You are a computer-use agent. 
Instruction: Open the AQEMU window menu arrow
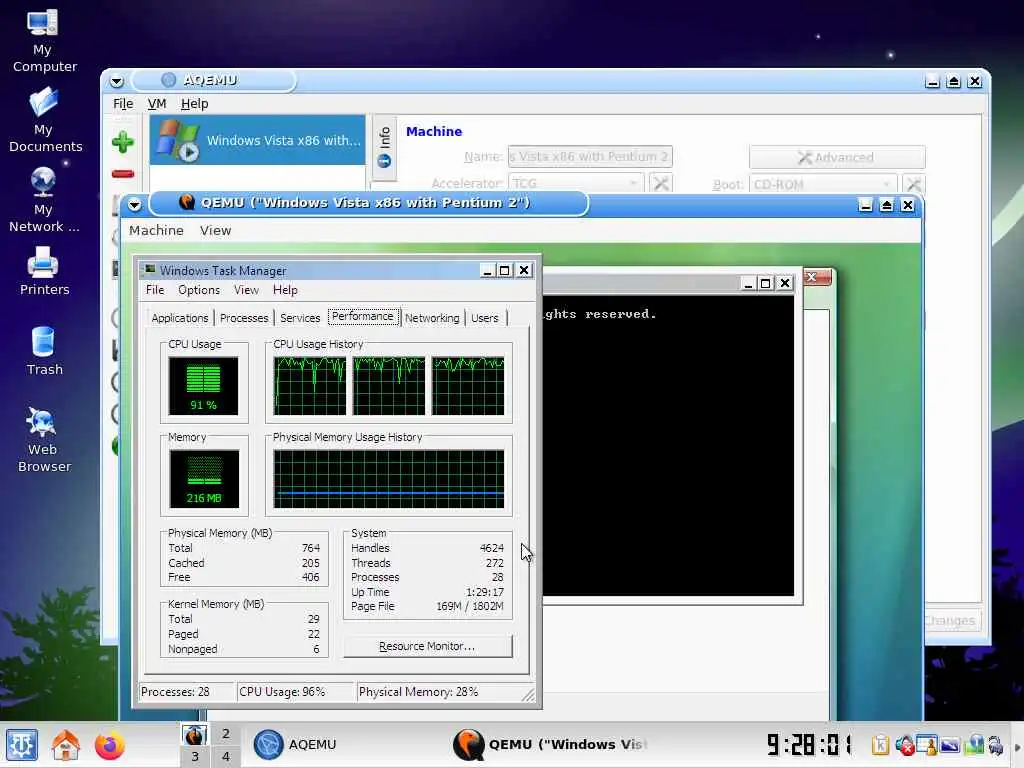tap(116, 82)
